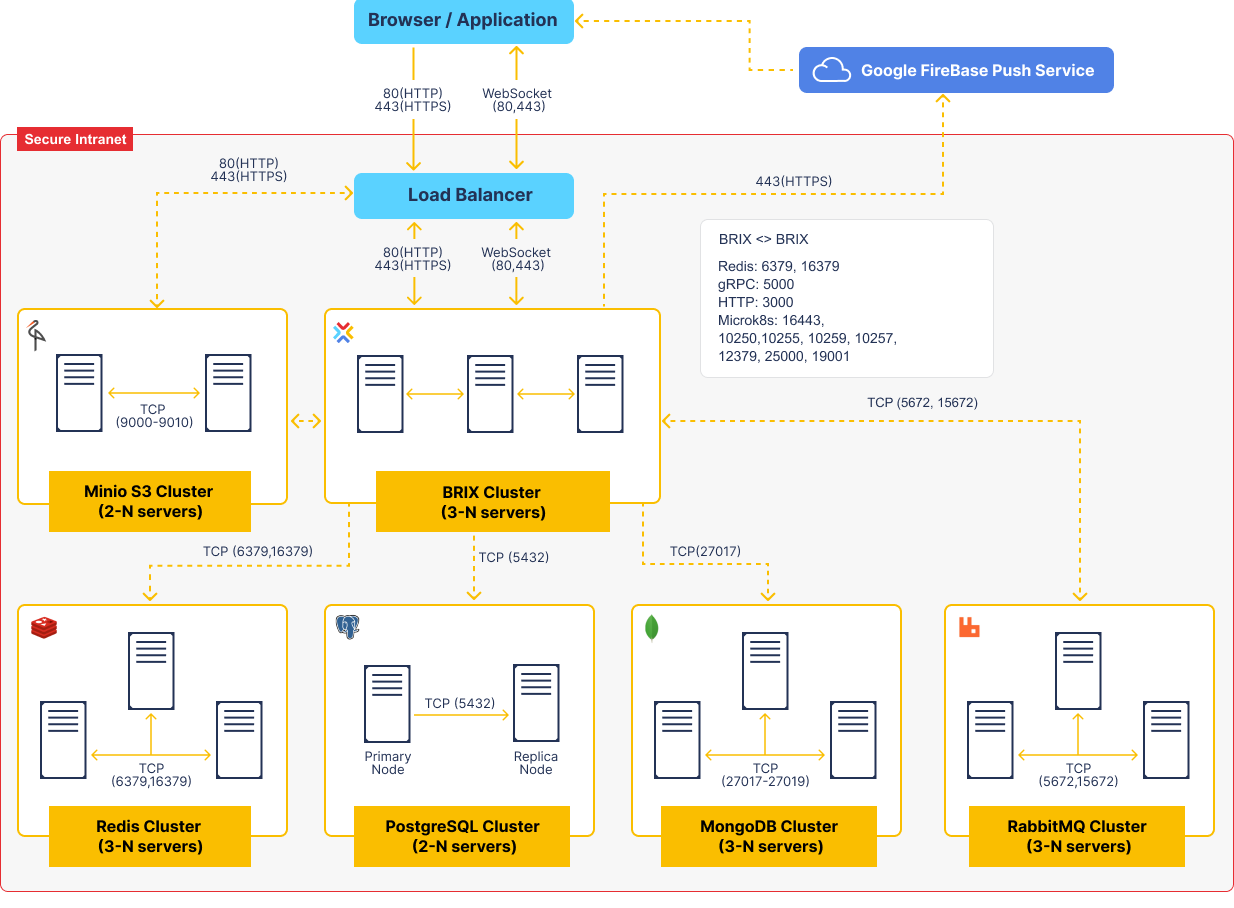1234x908 pixels.
Task: Select the middle server in BRIX Cluster
Action: 490,393
